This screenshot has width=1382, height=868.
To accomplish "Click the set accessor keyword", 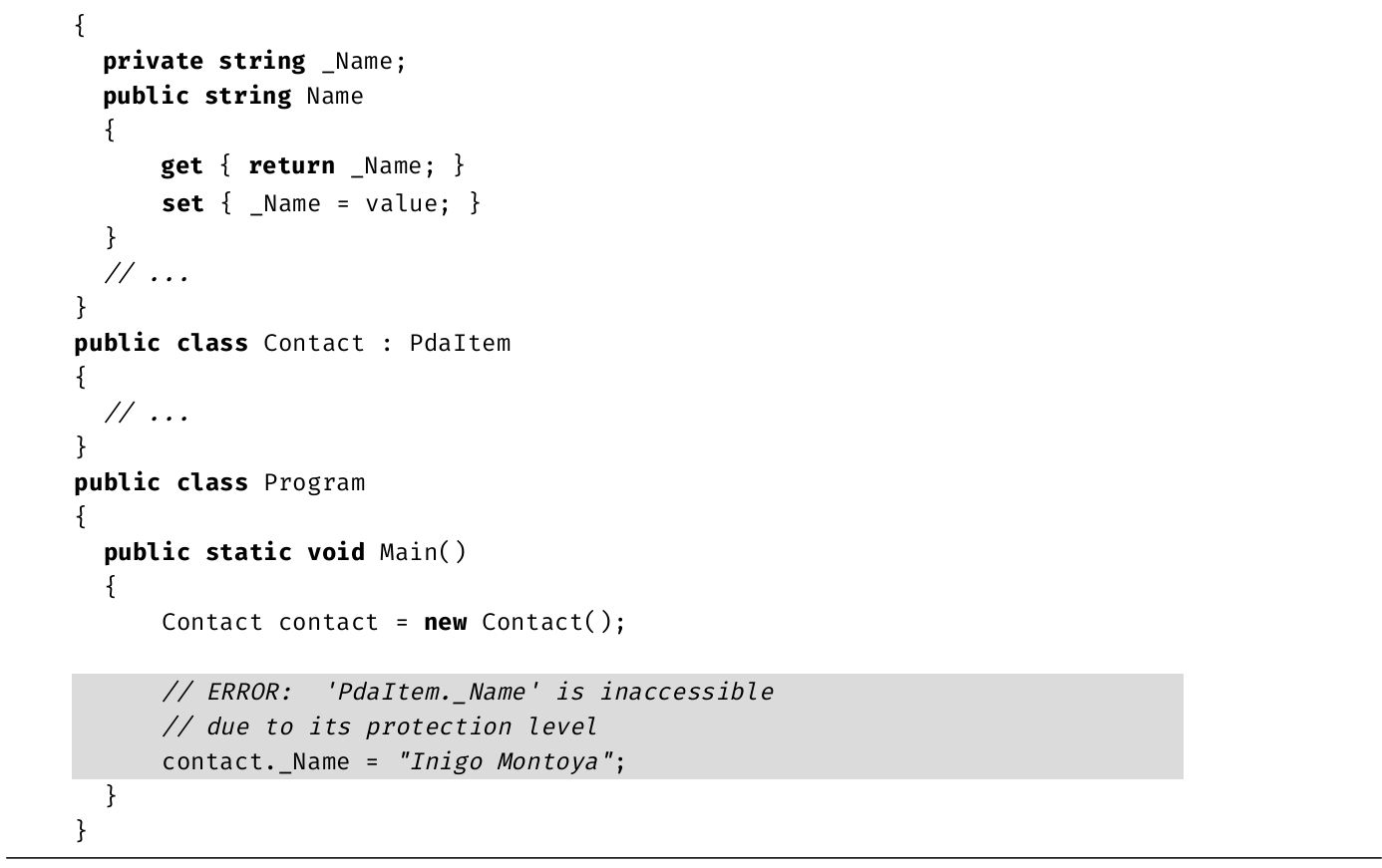I will pos(181,203).
